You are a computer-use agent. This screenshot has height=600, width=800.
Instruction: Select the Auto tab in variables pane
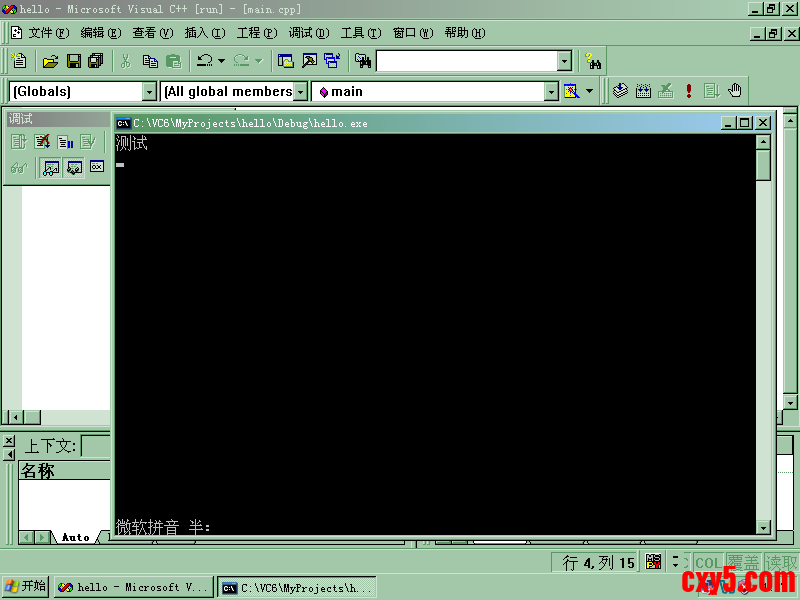[76, 537]
